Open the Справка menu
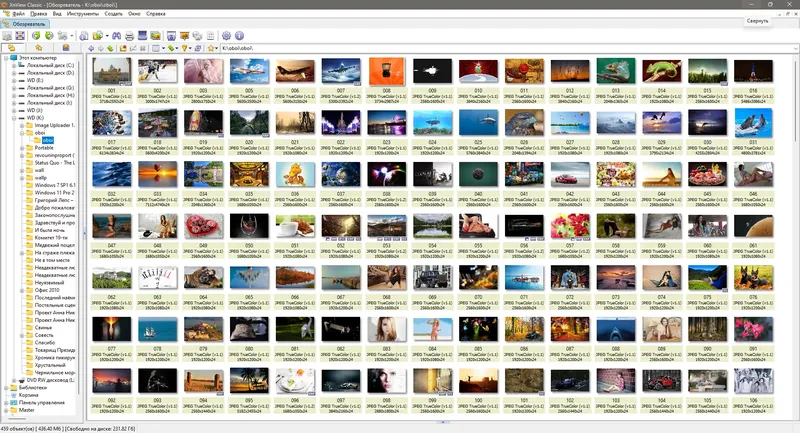Image resolution: width=800 pixels, height=433 pixels. coord(156,14)
